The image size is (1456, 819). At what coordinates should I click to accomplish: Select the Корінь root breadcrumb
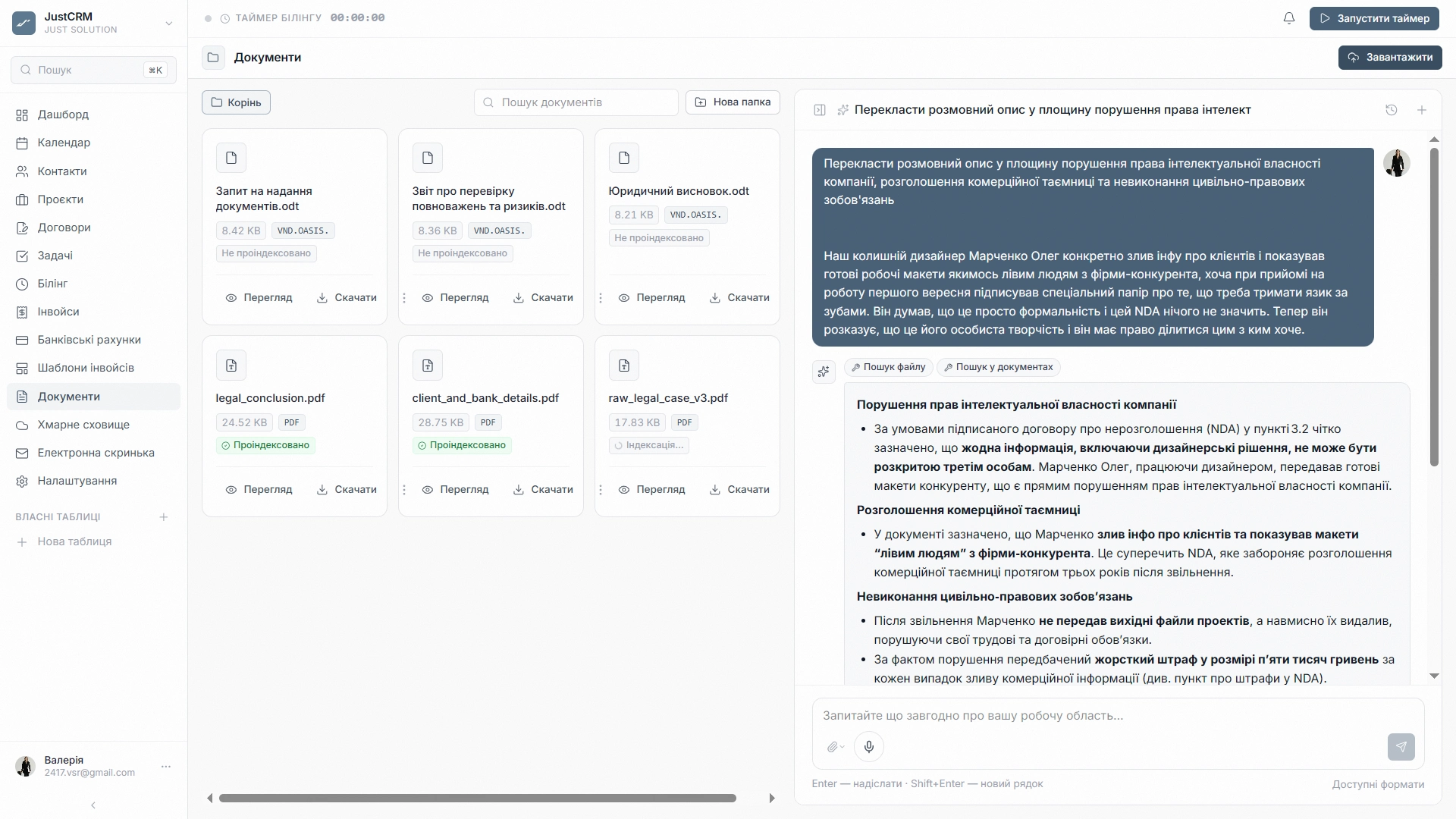coord(236,102)
